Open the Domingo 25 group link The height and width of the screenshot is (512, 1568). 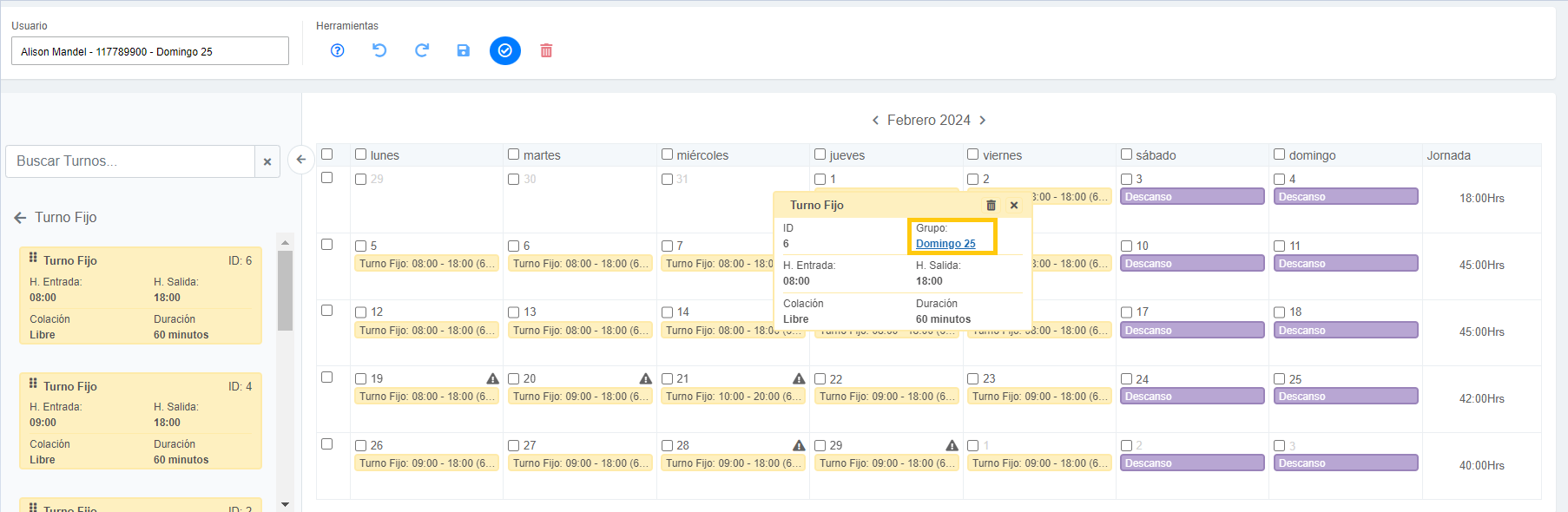945,244
